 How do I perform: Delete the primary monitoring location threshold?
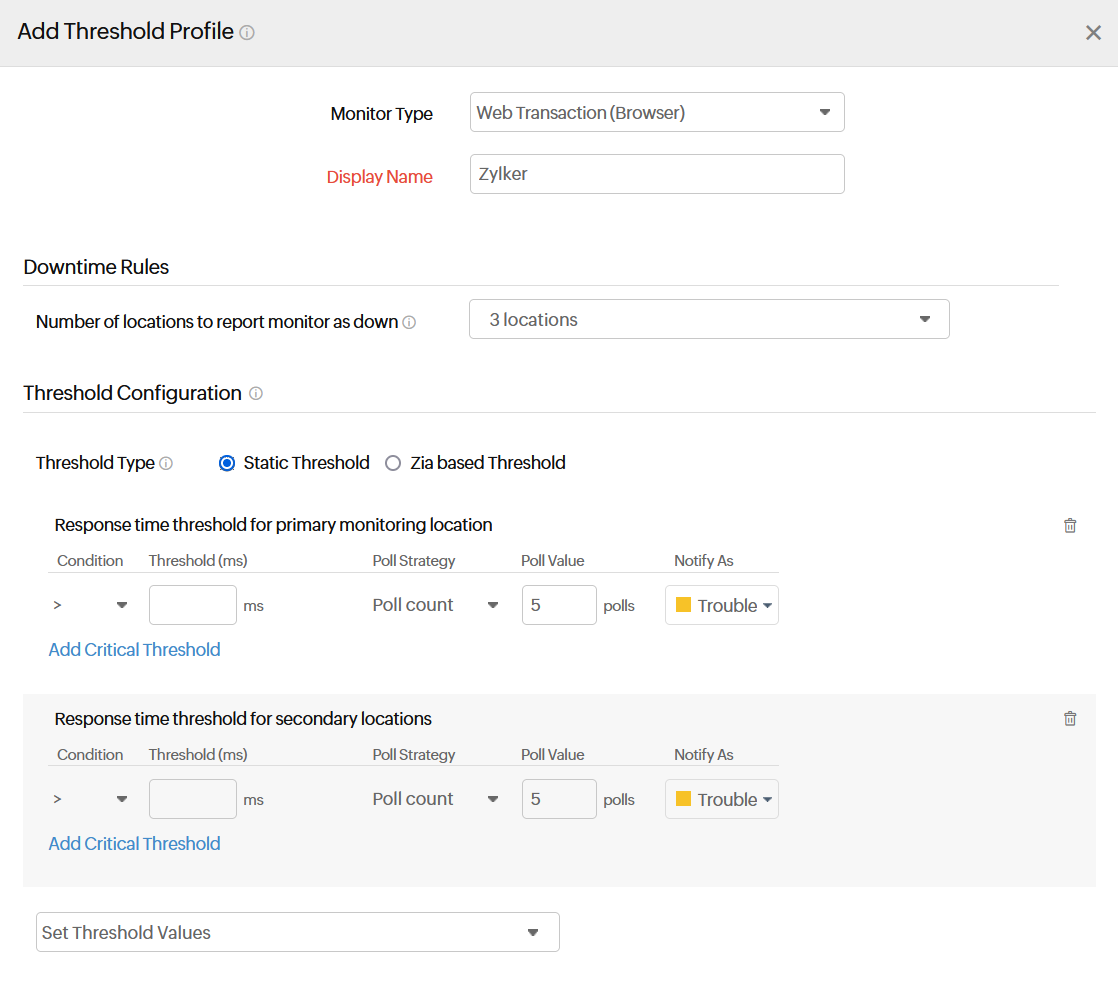click(x=1070, y=525)
